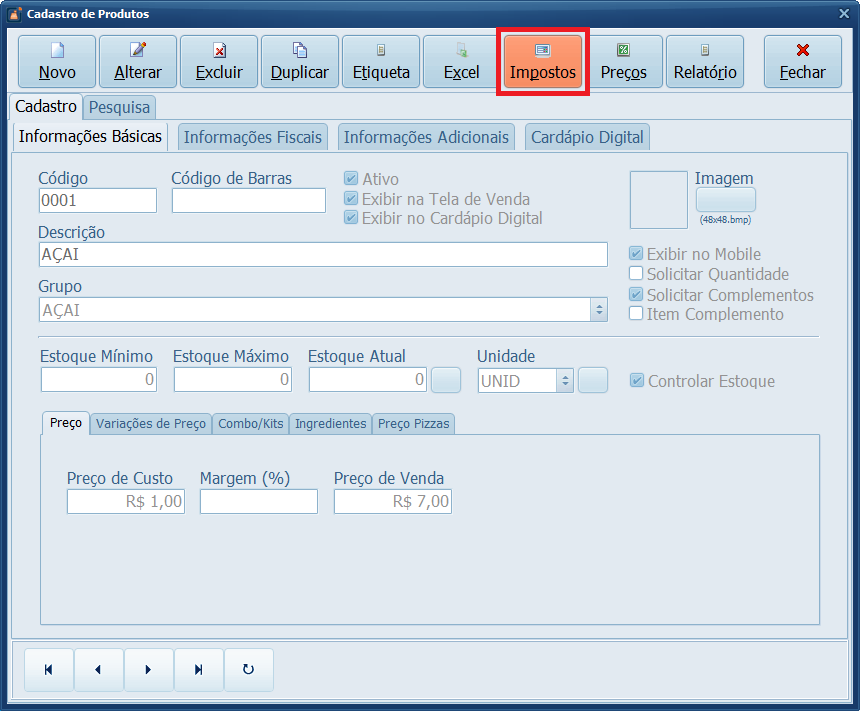
Task: Open the Impostos tax window
Action: point(542,62)
